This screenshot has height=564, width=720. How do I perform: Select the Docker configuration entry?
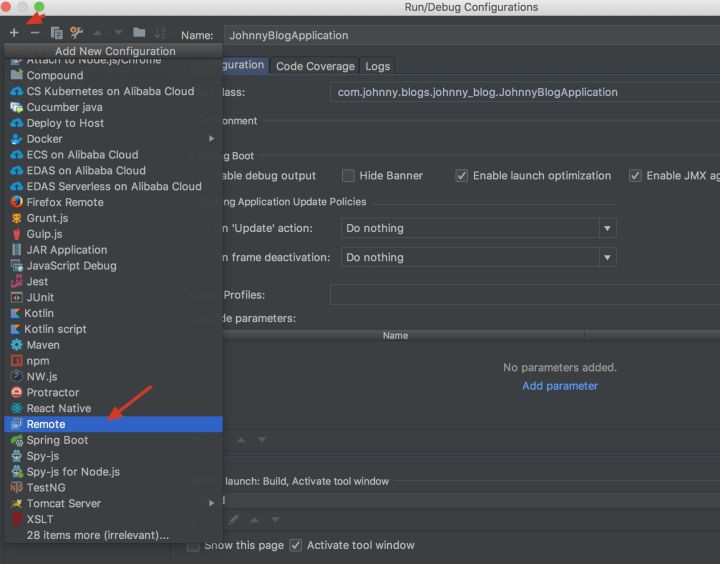[113, 139]
